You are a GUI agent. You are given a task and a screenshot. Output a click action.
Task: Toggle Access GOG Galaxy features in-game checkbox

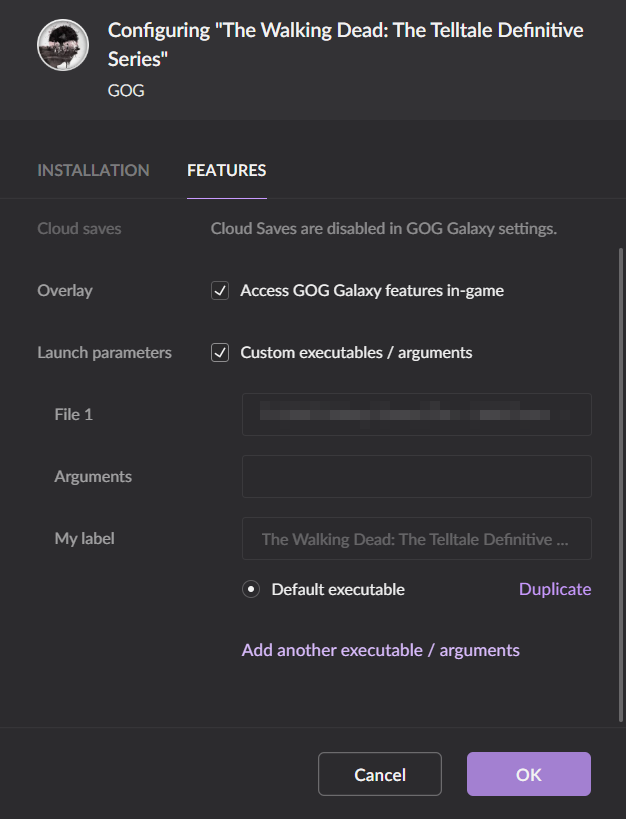pyautogui.click(x=220, y=290)
